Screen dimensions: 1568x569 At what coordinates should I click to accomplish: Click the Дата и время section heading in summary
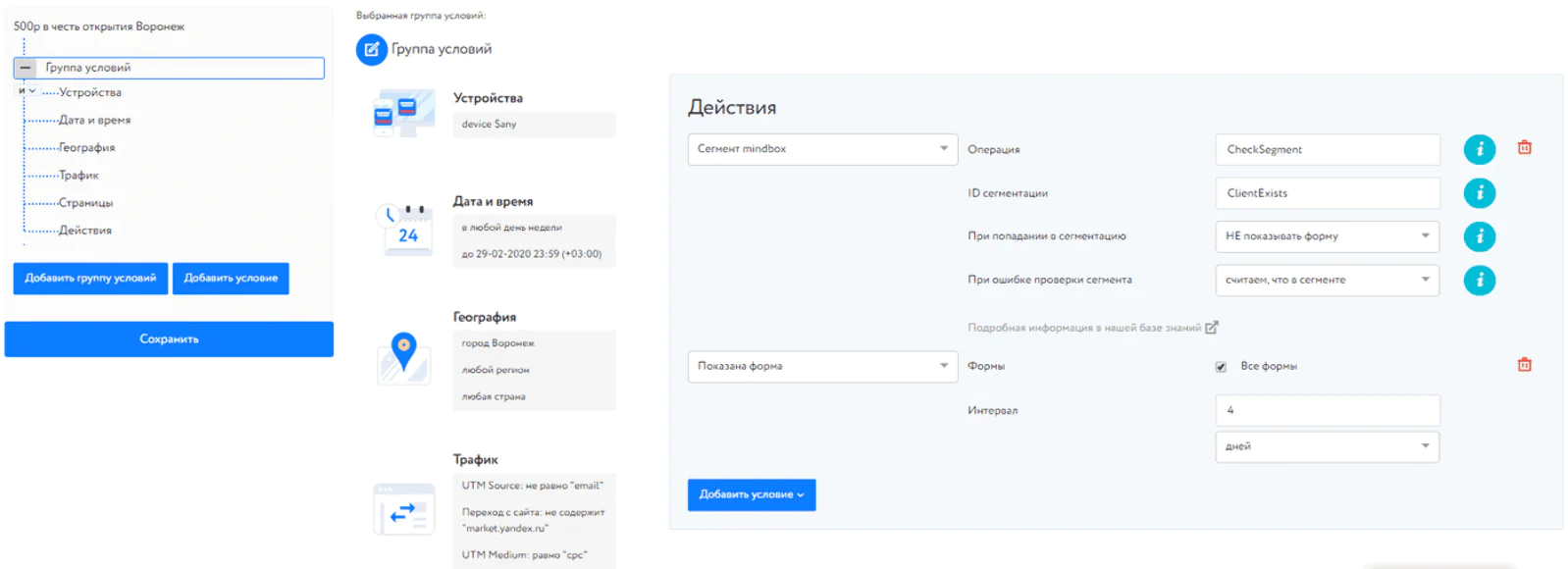click(493, 201)
